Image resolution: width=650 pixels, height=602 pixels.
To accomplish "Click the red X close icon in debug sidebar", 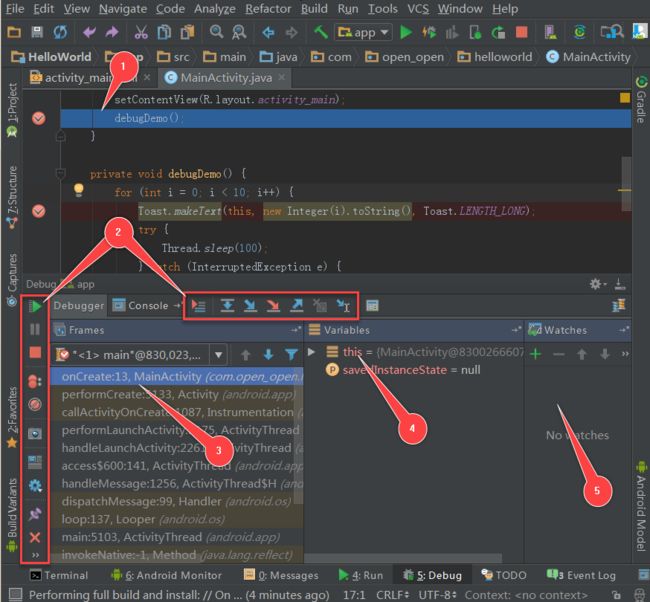I will (x=35, y=537).
